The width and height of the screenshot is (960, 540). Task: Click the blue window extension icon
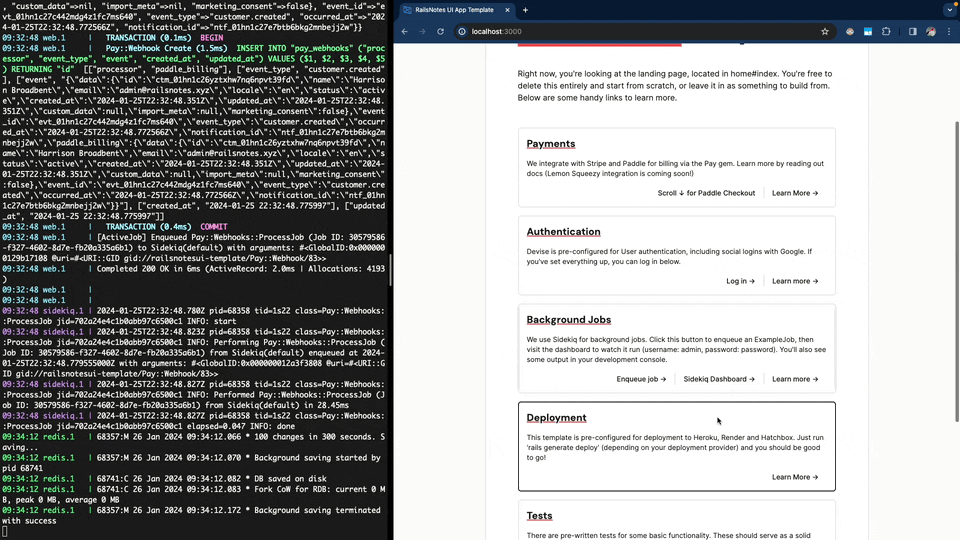(868, 31)
